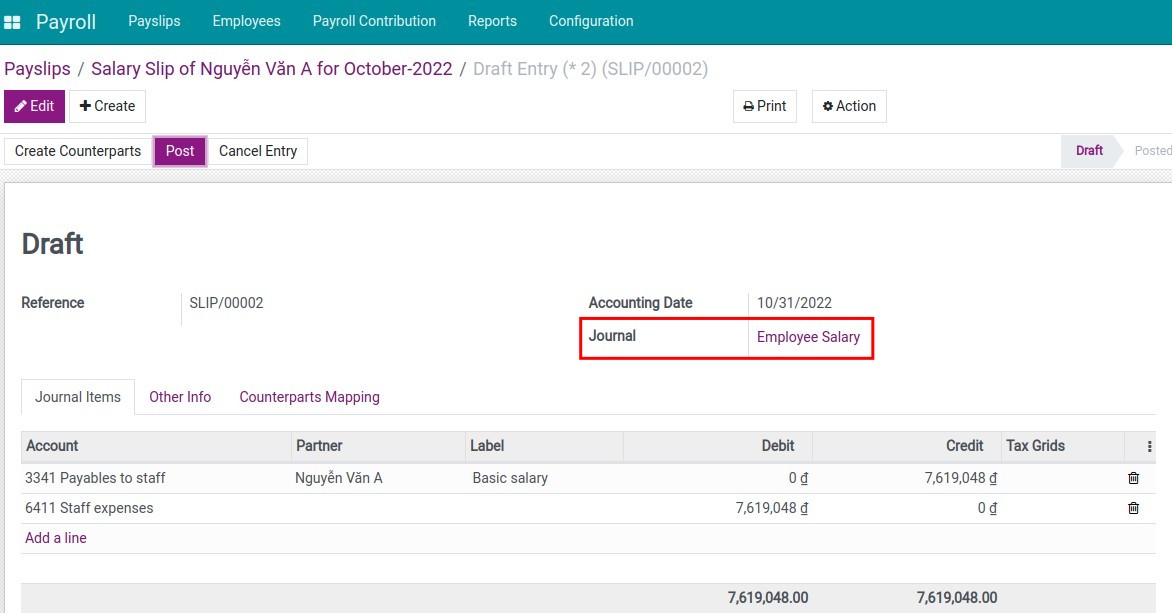Click the Post button
This screenshot has width=1172, height=613.
click(x=179, y=151)
